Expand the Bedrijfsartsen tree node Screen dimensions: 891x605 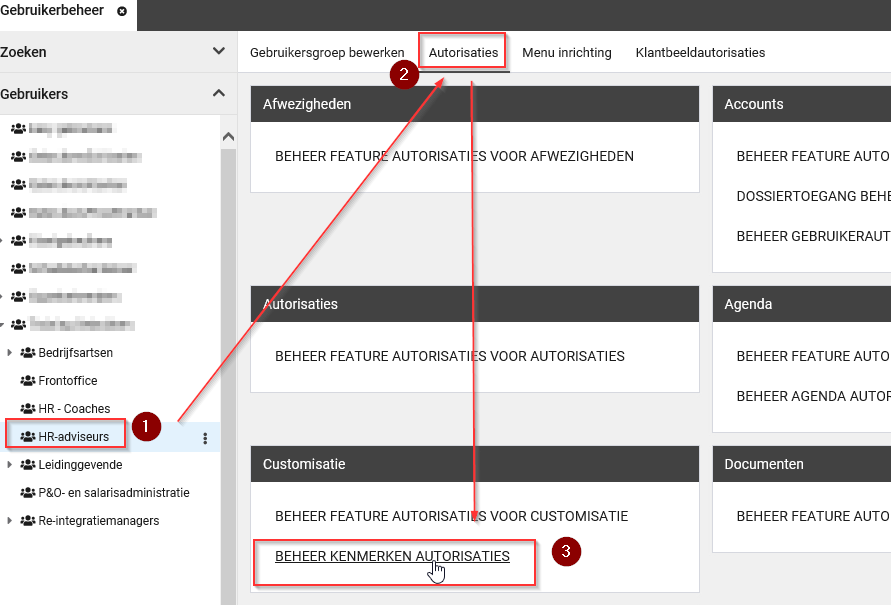[10, 353]
